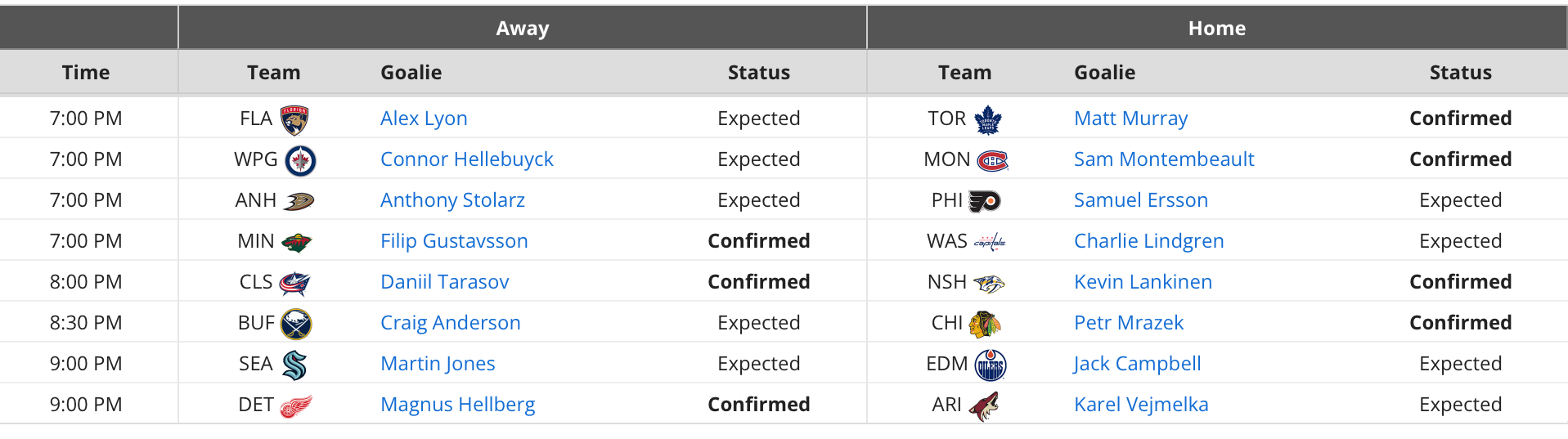Click the Florida Panthers team logo
This screenshot has height=439, width=1568.
294,119
